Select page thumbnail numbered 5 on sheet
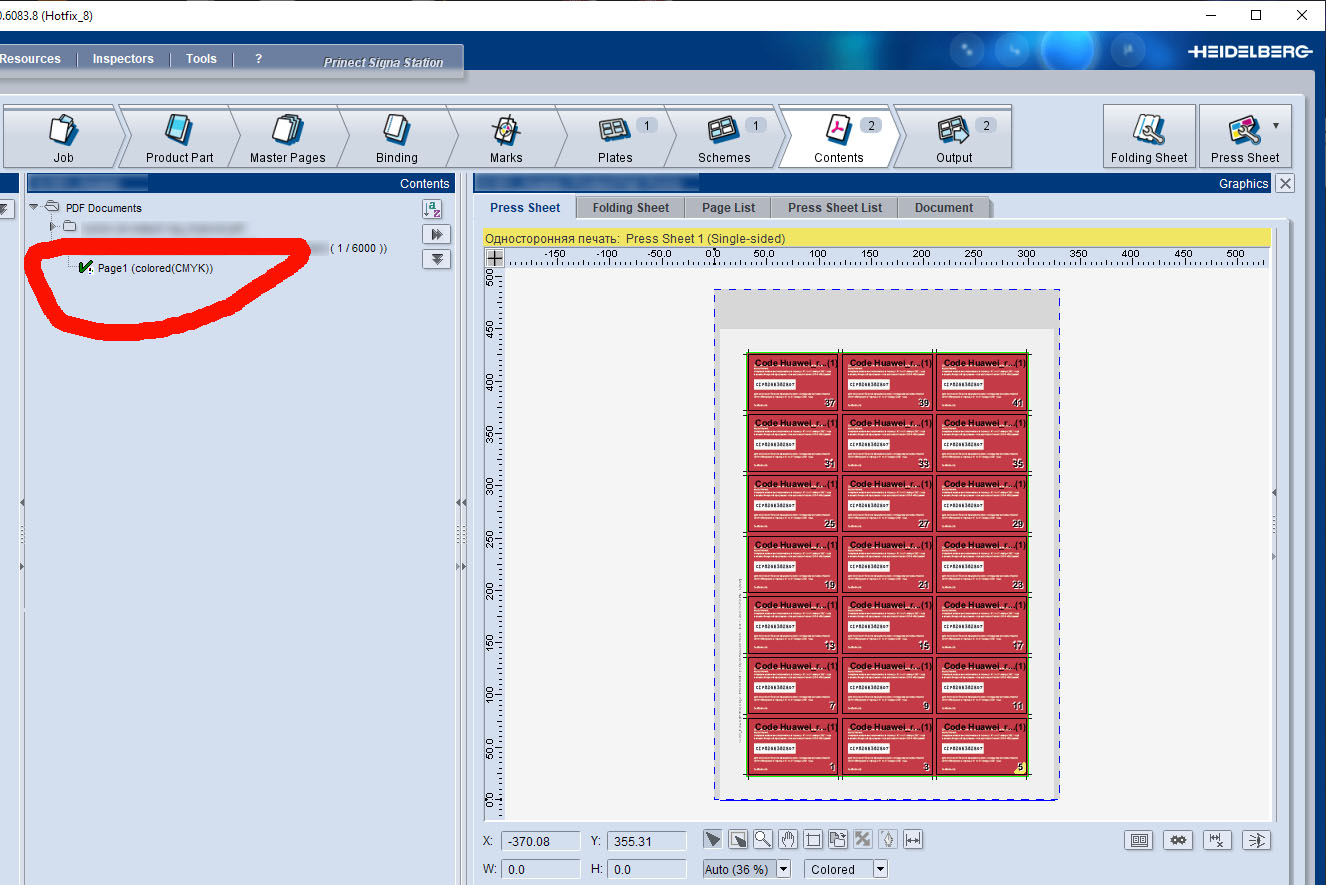Screen dimensions: 1326x885 tap(982, 746)
